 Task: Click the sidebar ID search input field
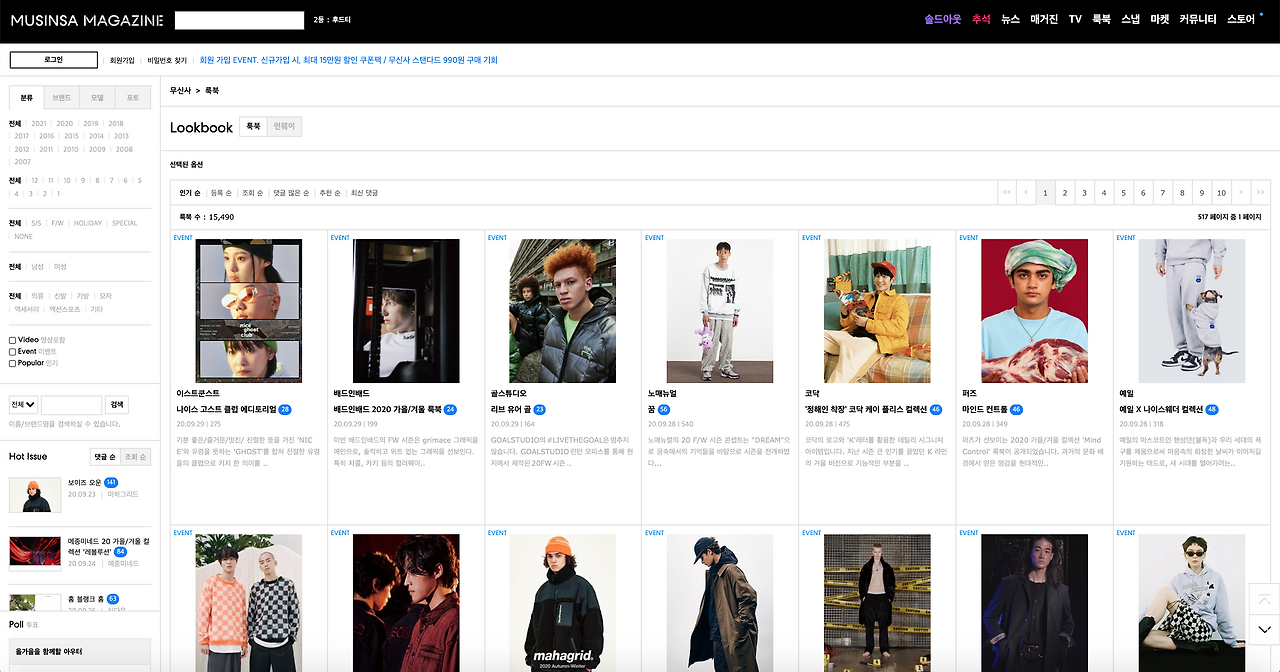coord(71,404)
